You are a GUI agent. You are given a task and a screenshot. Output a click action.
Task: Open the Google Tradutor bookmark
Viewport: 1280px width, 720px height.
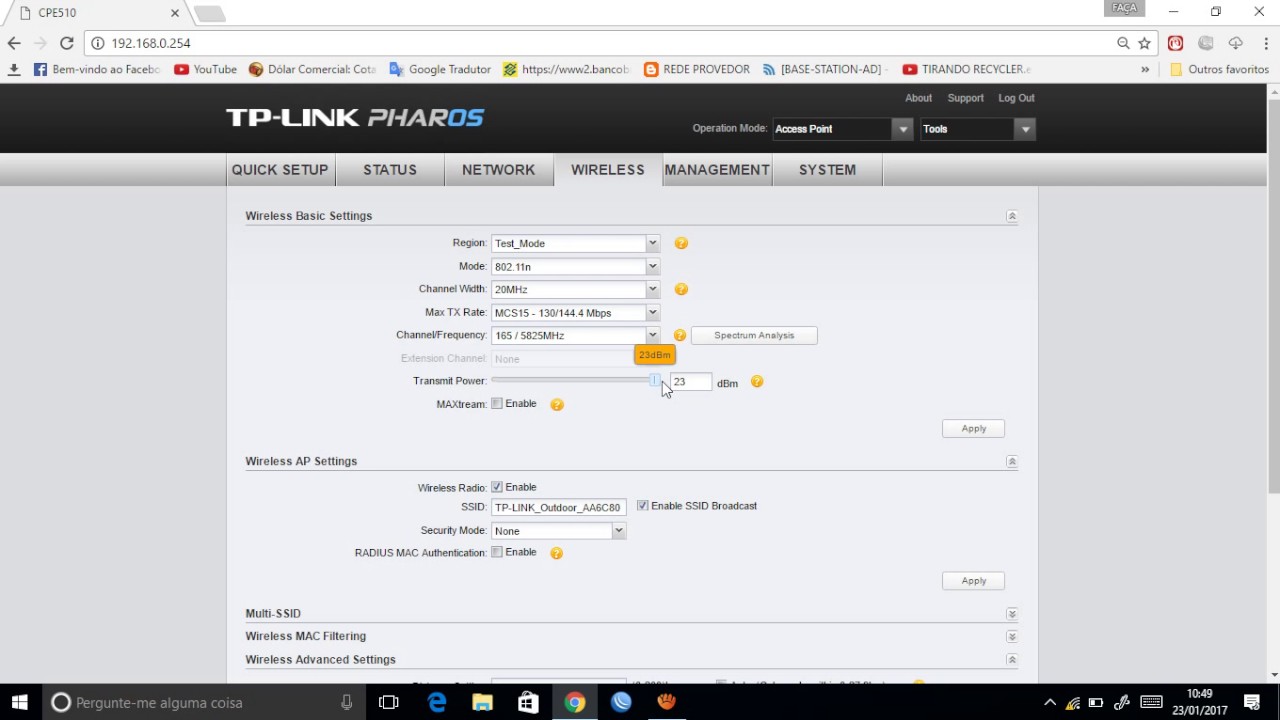point(440,69)
